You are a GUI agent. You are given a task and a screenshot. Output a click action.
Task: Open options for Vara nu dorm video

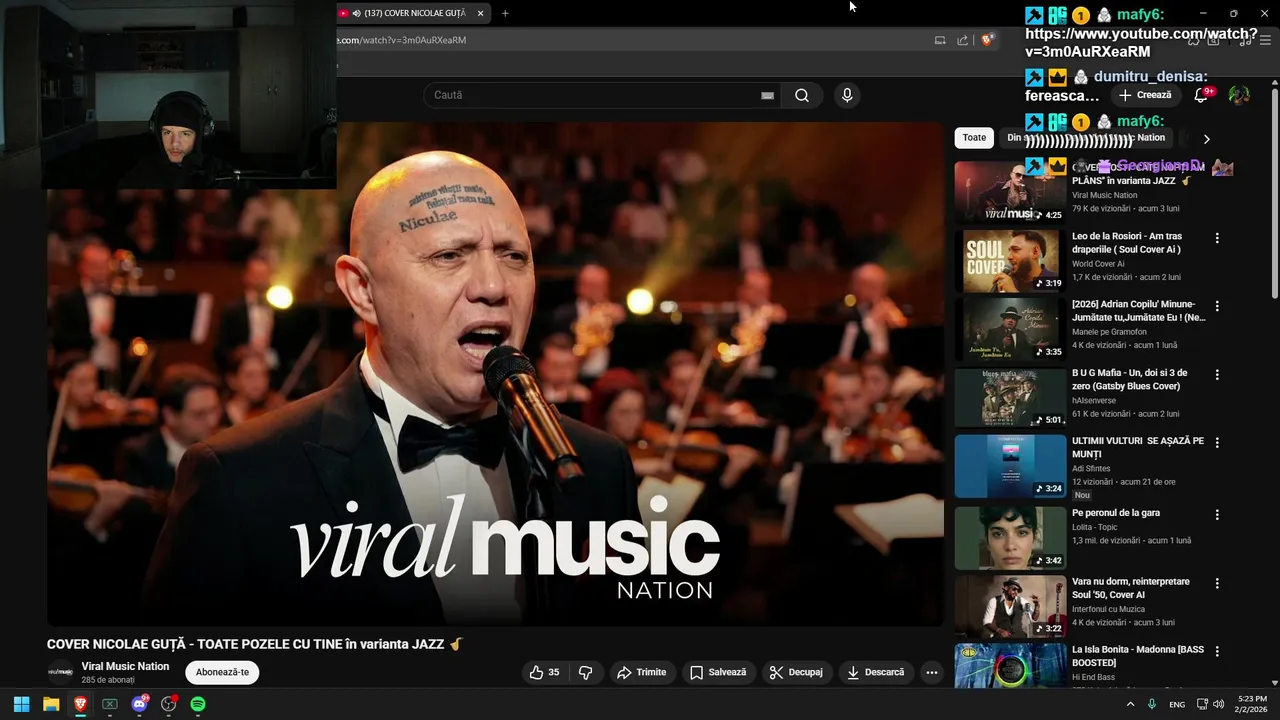(x=1217, y=583)
